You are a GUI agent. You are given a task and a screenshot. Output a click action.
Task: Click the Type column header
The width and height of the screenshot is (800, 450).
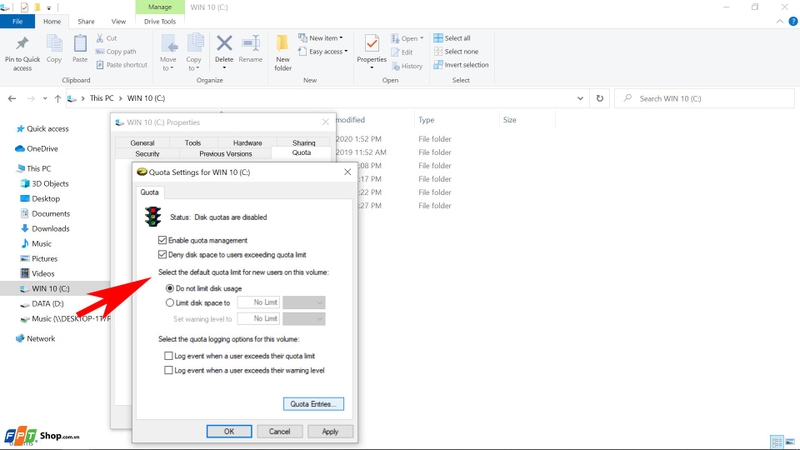click(x=427, y=120)
